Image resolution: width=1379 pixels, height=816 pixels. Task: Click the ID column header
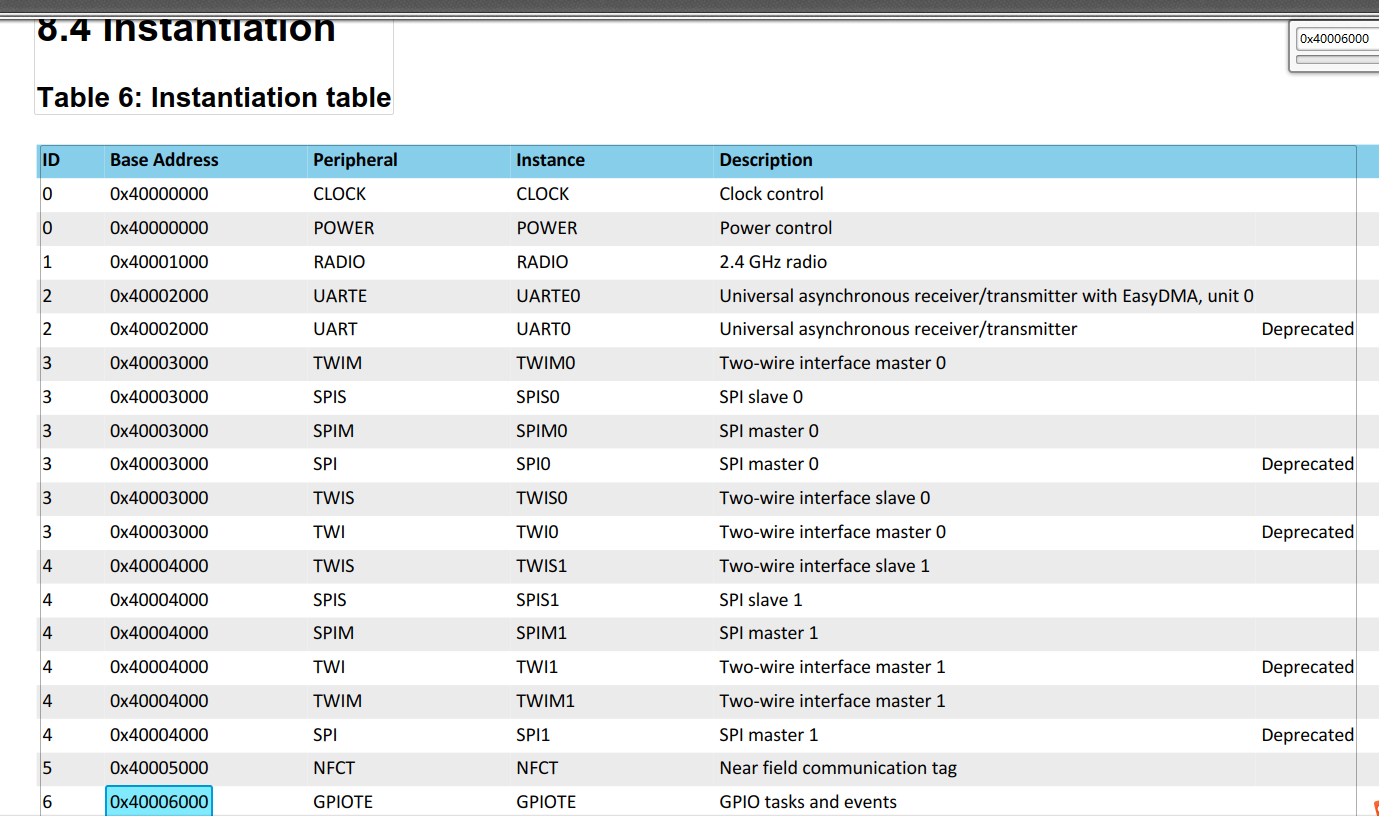click(47, 160)
